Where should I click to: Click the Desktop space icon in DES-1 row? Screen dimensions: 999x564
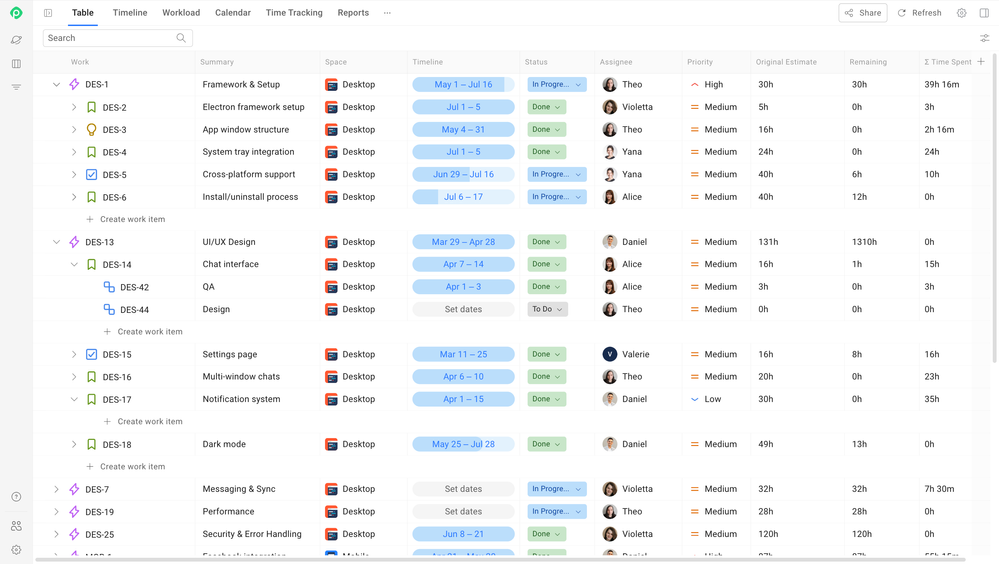[x=331, y=84]
